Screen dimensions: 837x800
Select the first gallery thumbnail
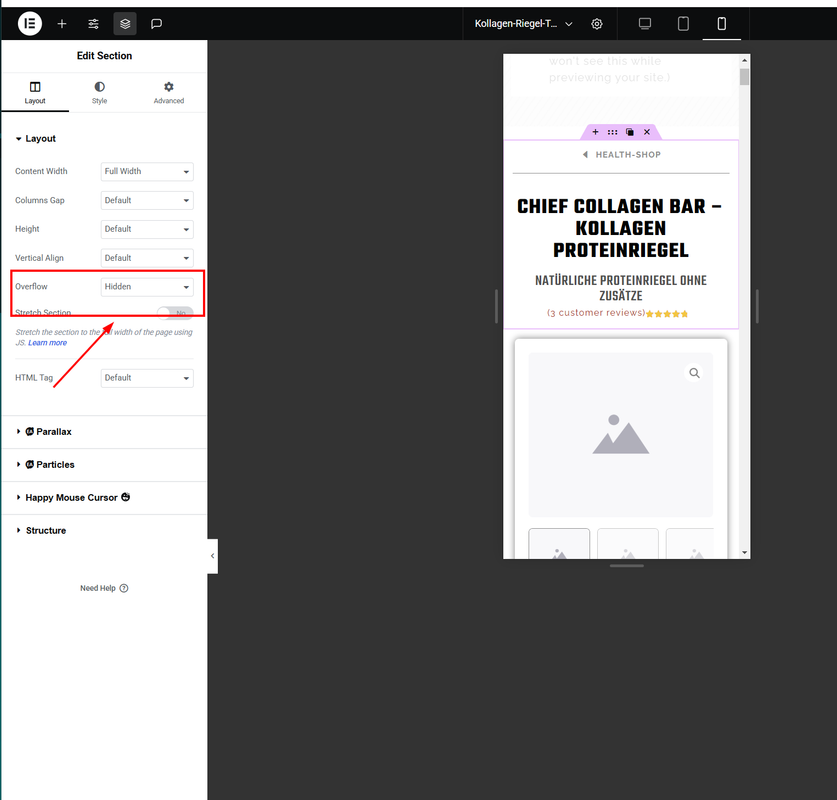coord(559,544)
